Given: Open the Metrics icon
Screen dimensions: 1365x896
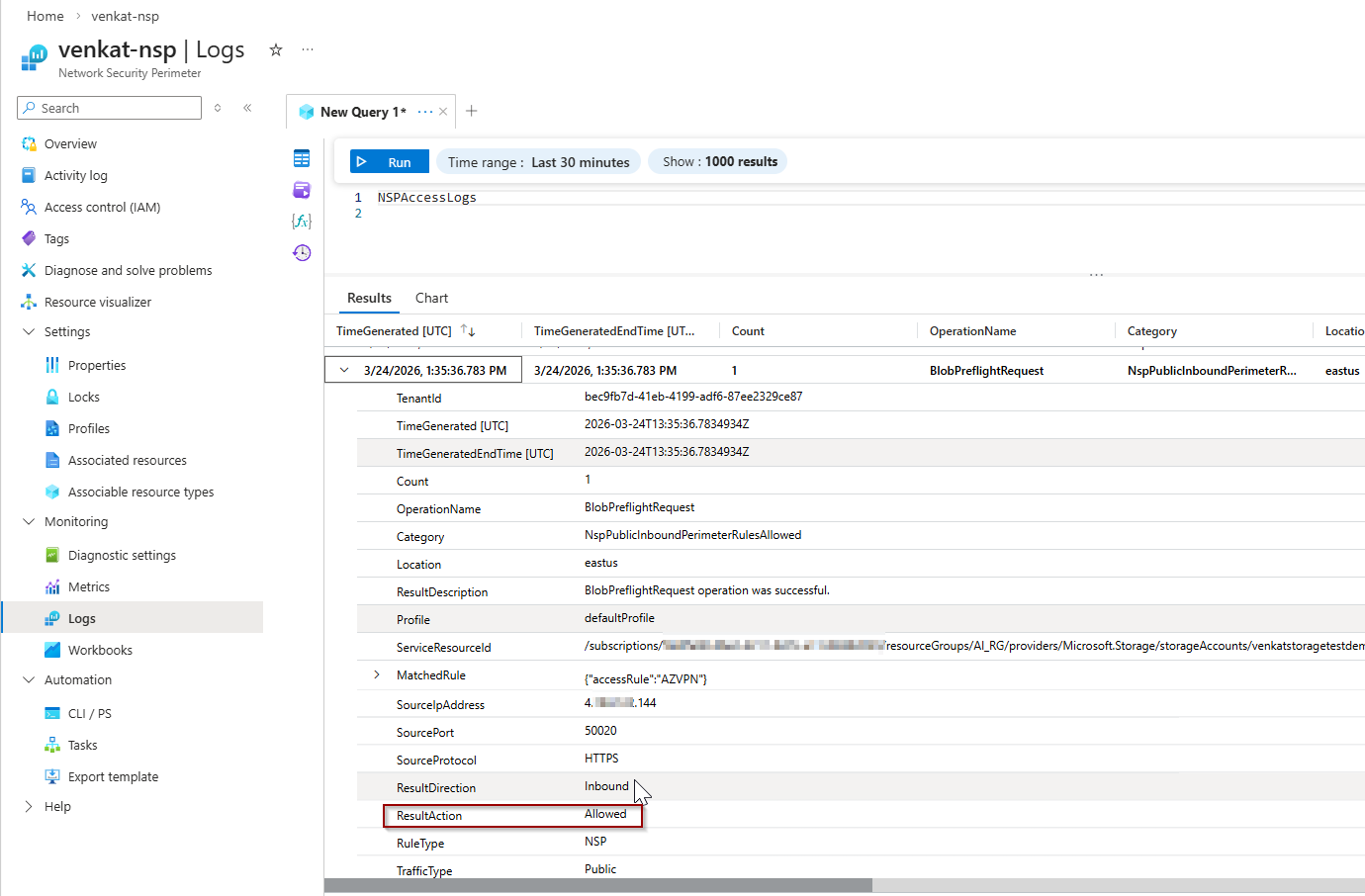Looking at the screenshot, I should (x=52, y=587).
